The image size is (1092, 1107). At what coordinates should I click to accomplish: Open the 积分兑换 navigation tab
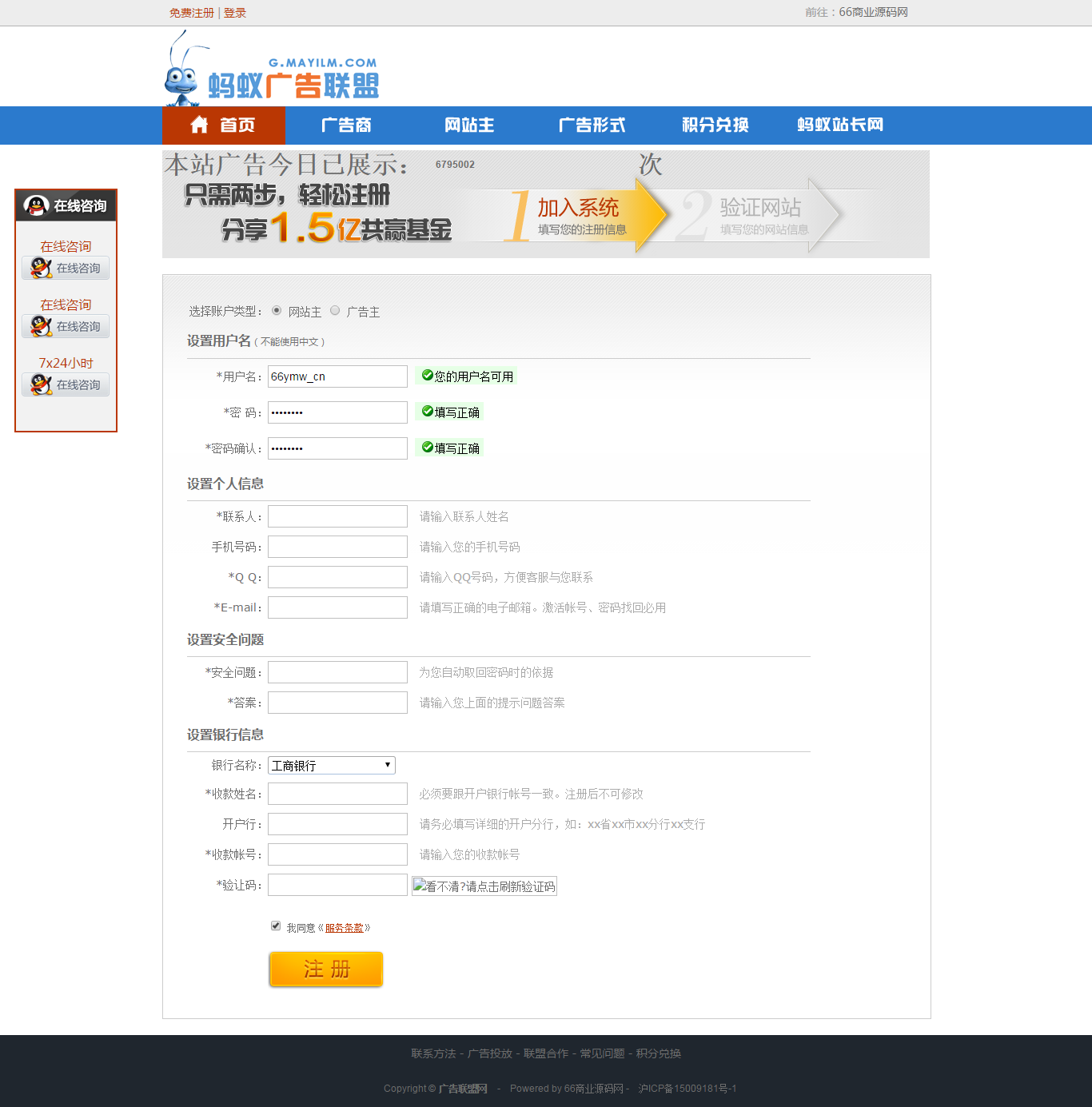(715, 125)
